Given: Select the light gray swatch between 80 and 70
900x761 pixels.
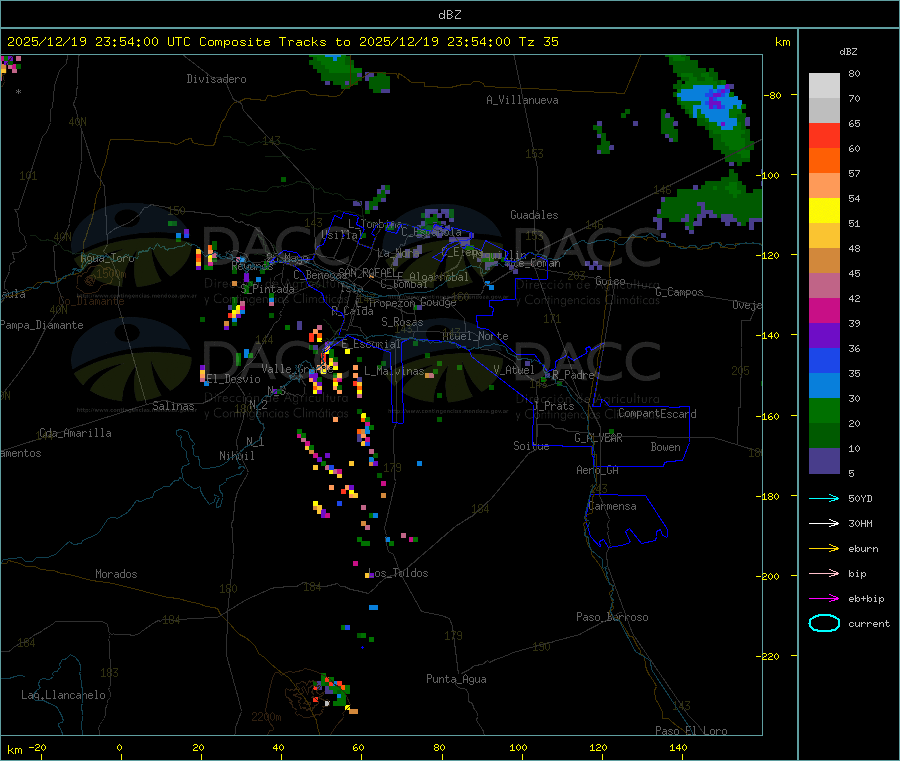Looking at the screenshot, I should pos(824,86).
